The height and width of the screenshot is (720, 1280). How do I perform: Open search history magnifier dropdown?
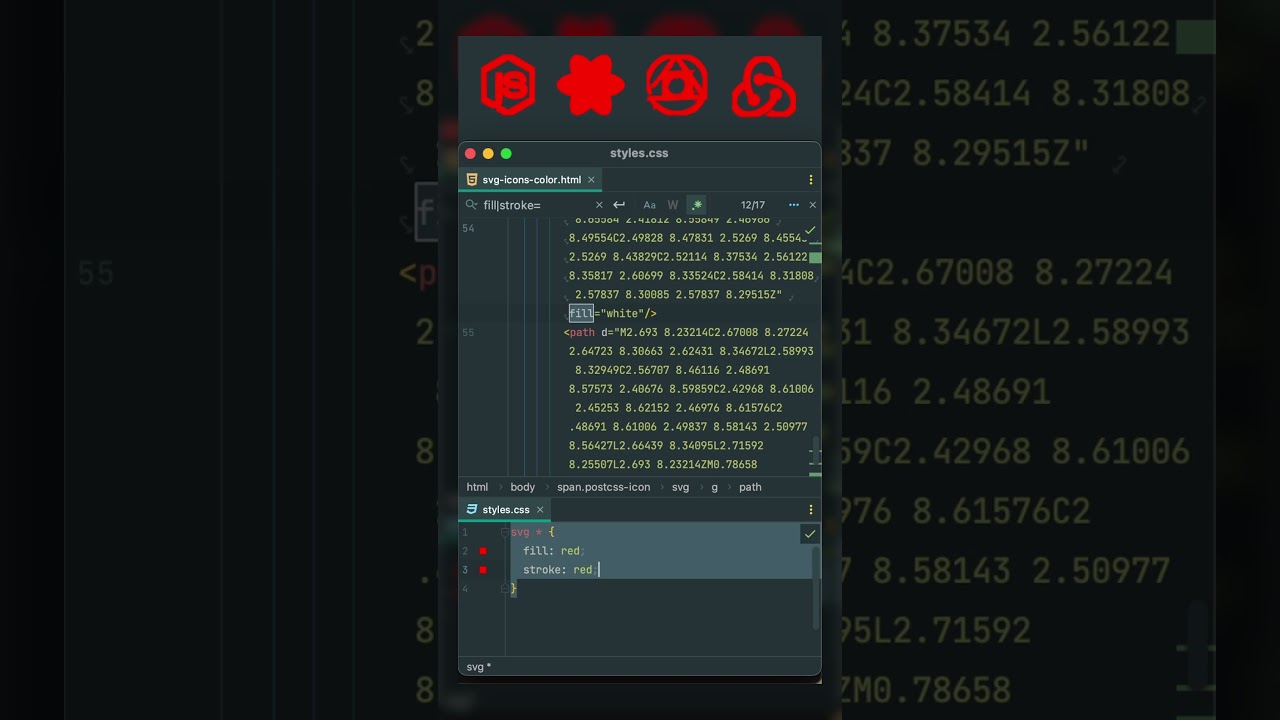tap(472, 205)
